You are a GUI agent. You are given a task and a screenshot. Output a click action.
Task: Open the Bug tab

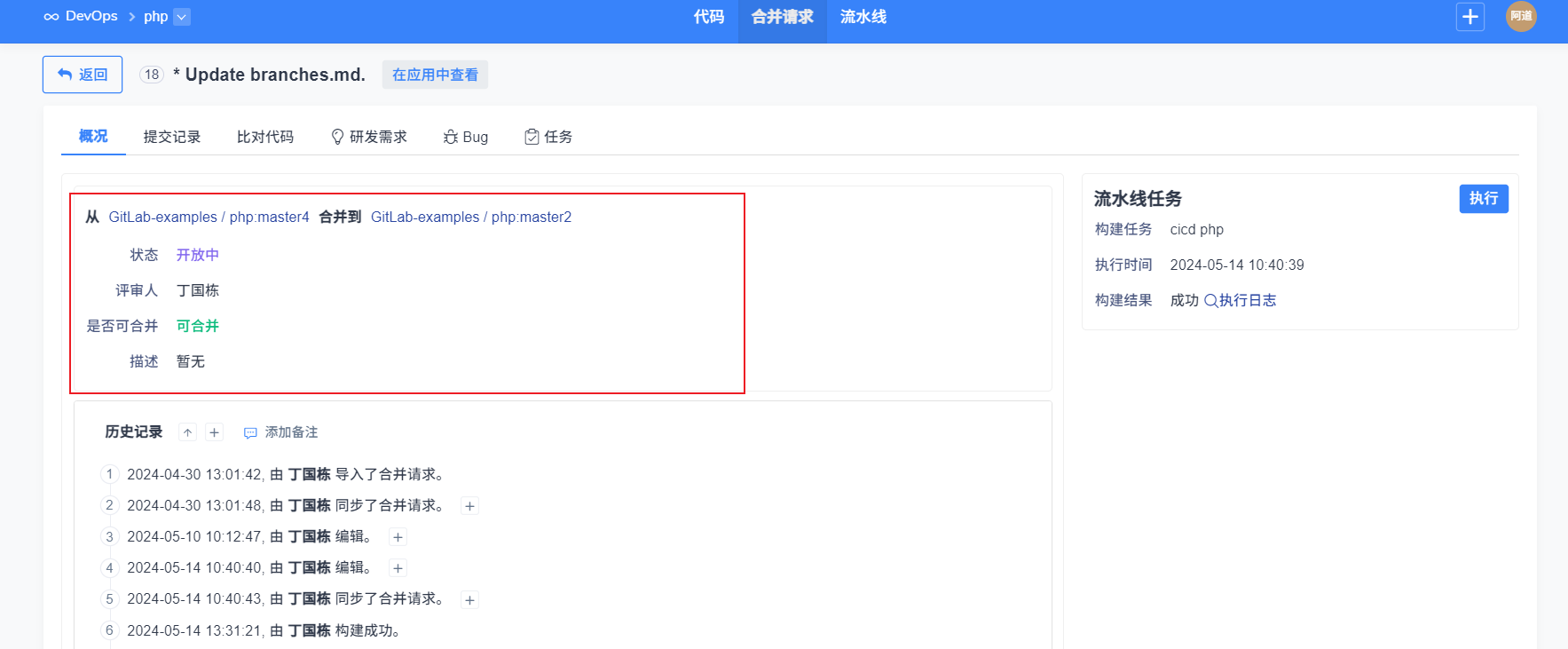tap(466, 137)
